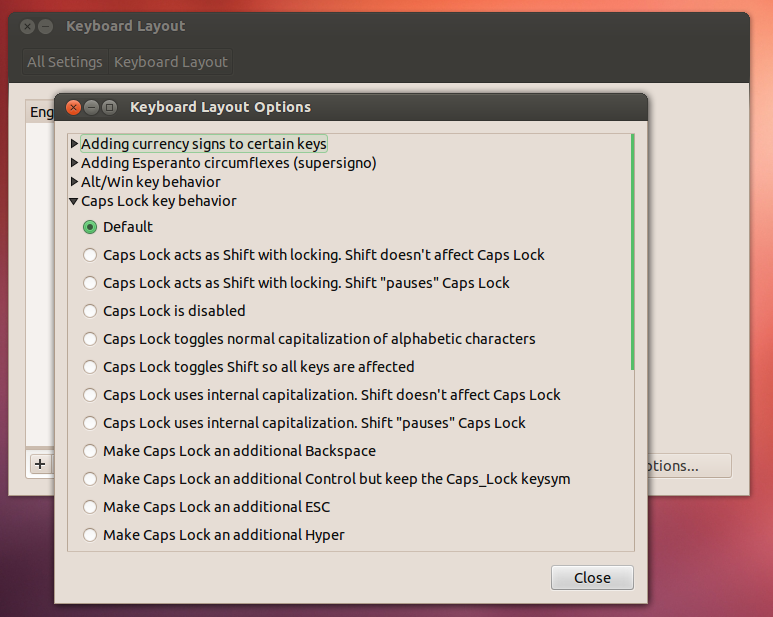Go back to All Settings

65,62
